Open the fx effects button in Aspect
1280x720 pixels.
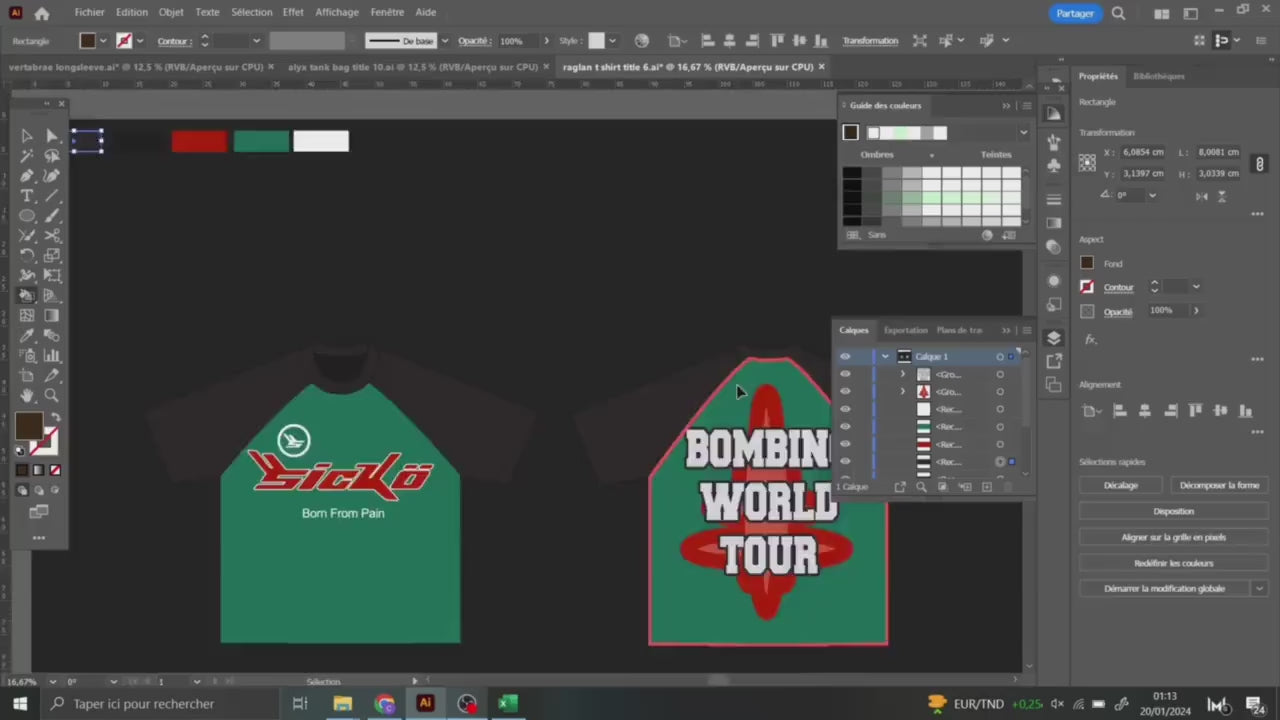[x=1090, y=340]
